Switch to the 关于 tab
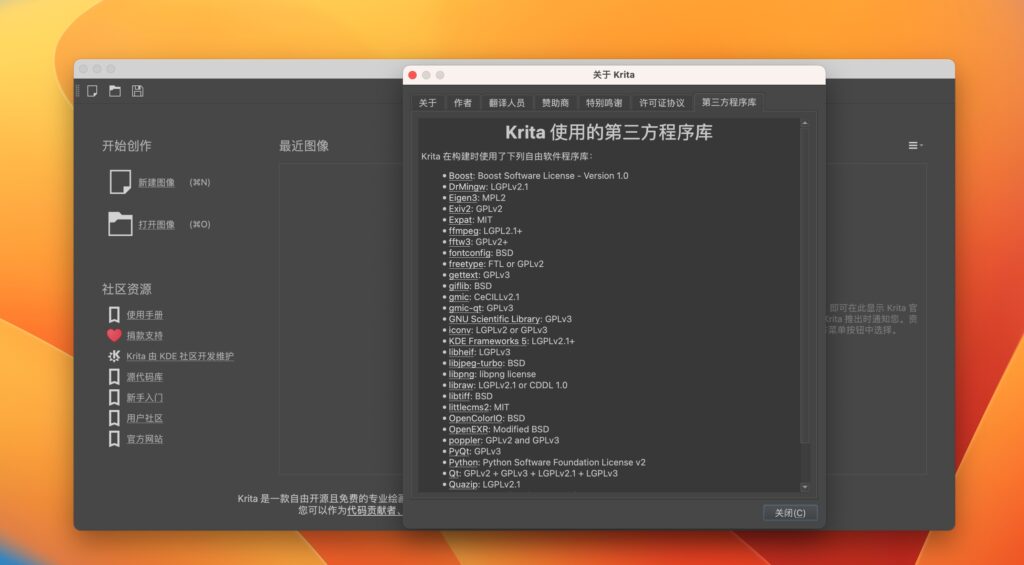 click(x=428, y=103)
